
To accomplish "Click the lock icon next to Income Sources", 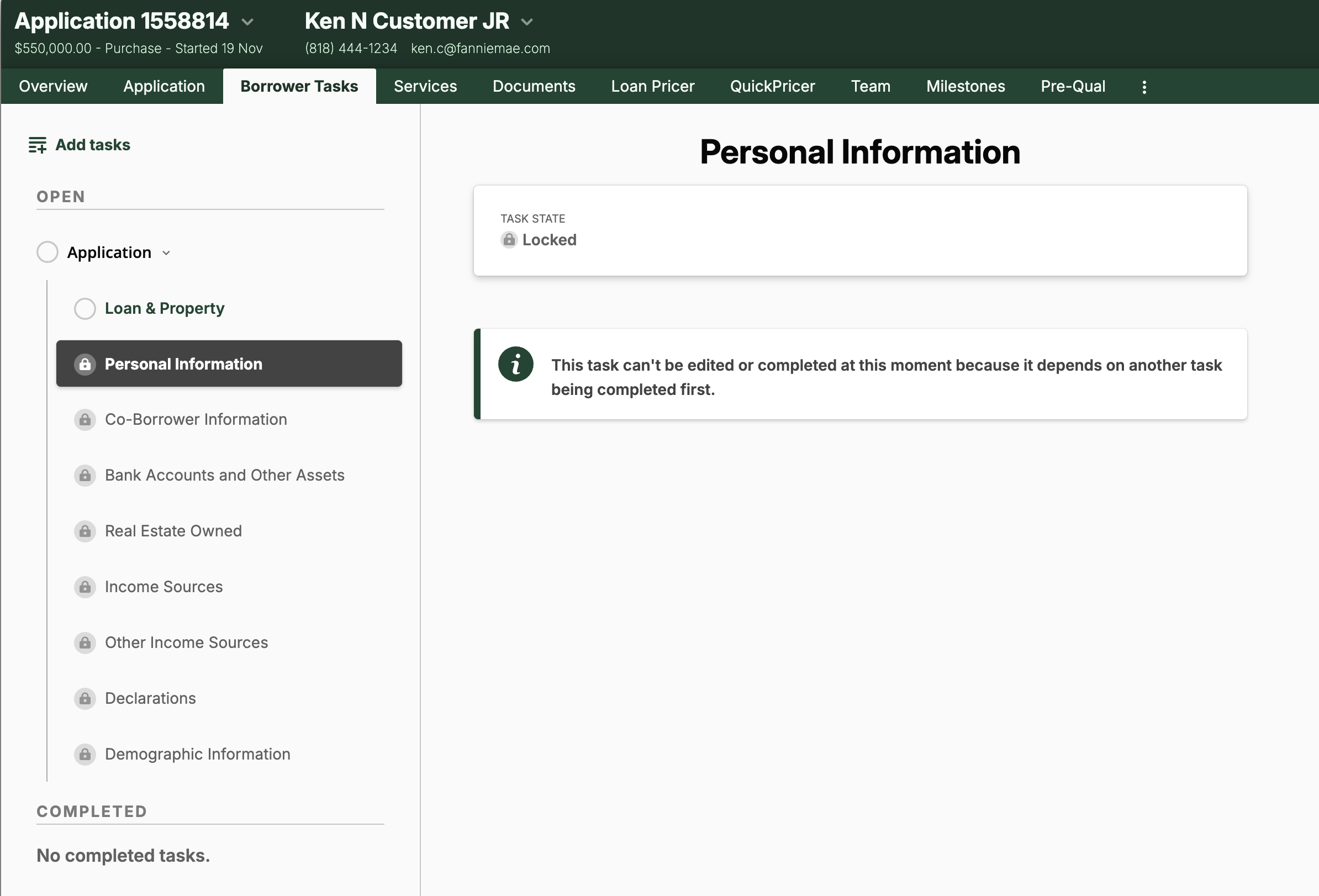I will pyautogui.click(x=85, y=587).
